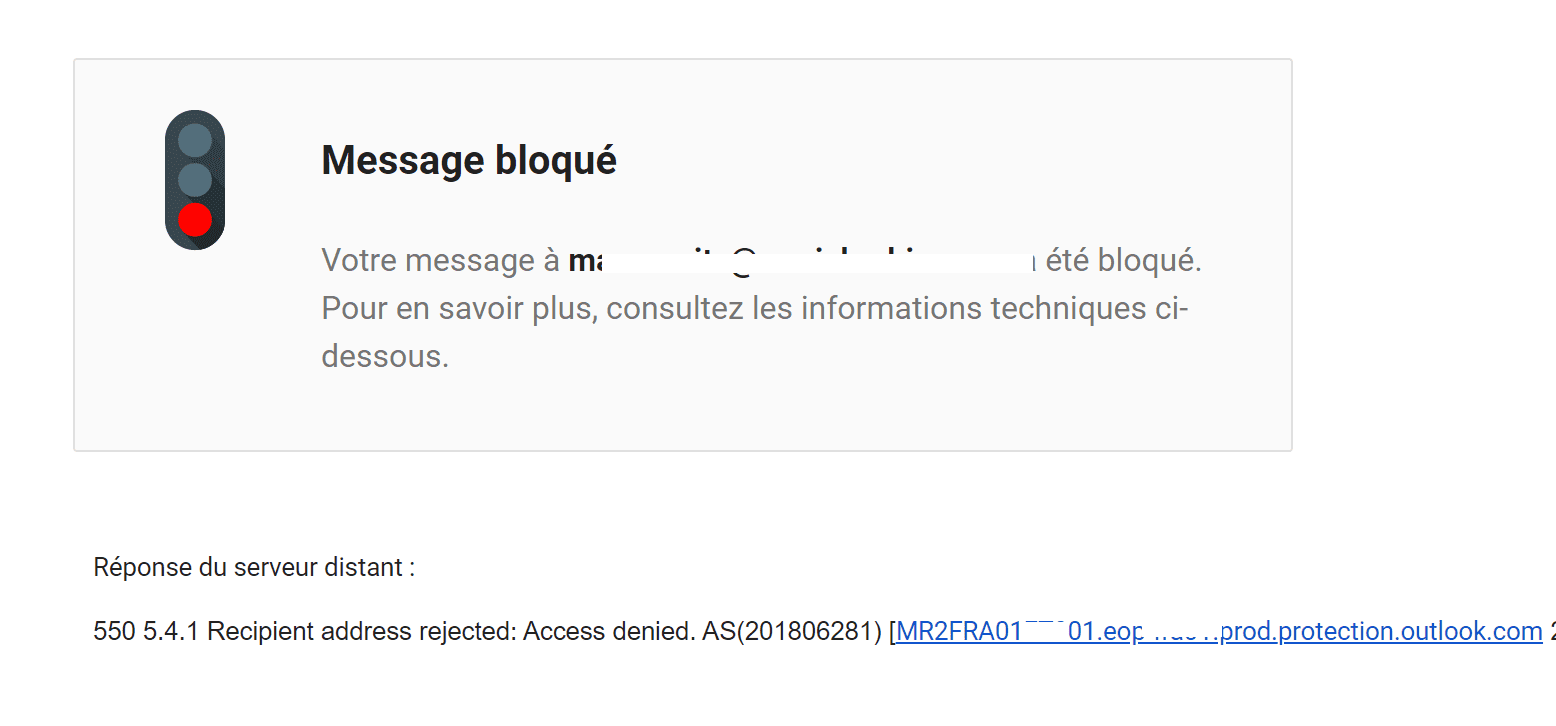The height and width of the screenshot is (726, 1556).
Task: Click the red light on the traffic signal
Action: coord(195,219)
